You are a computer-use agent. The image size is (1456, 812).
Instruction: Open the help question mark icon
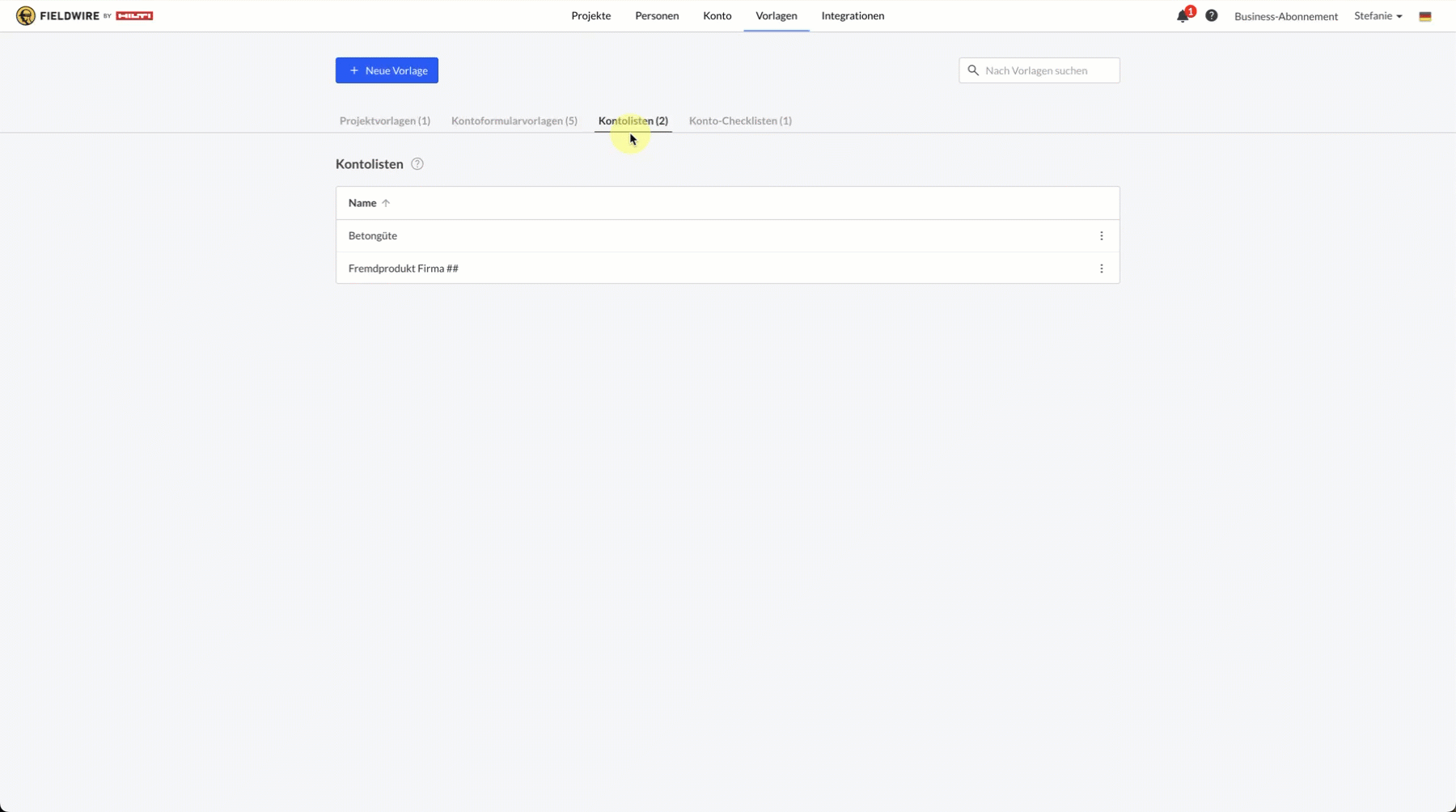pos(1211,16)
